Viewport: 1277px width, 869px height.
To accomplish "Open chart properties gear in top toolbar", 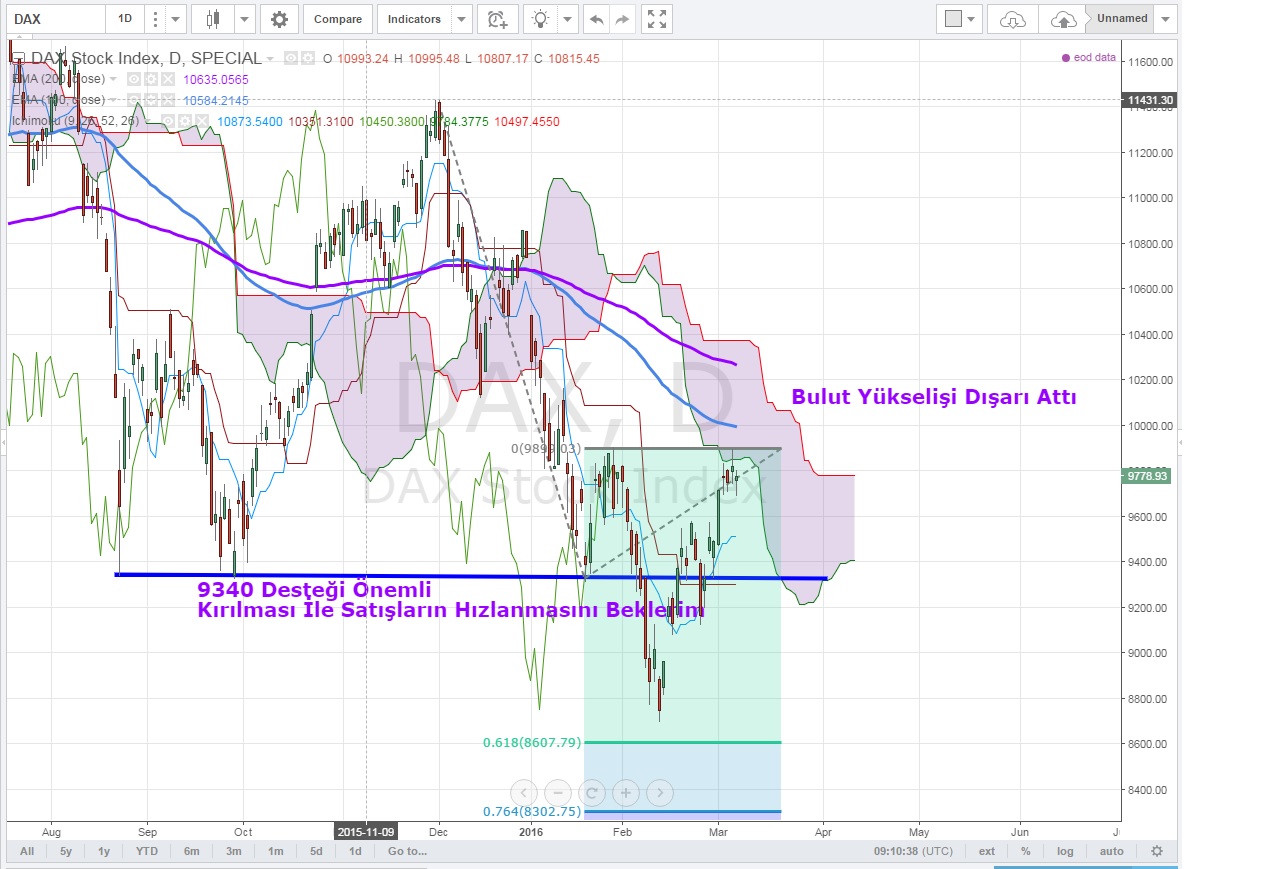I will pos(279,19).
